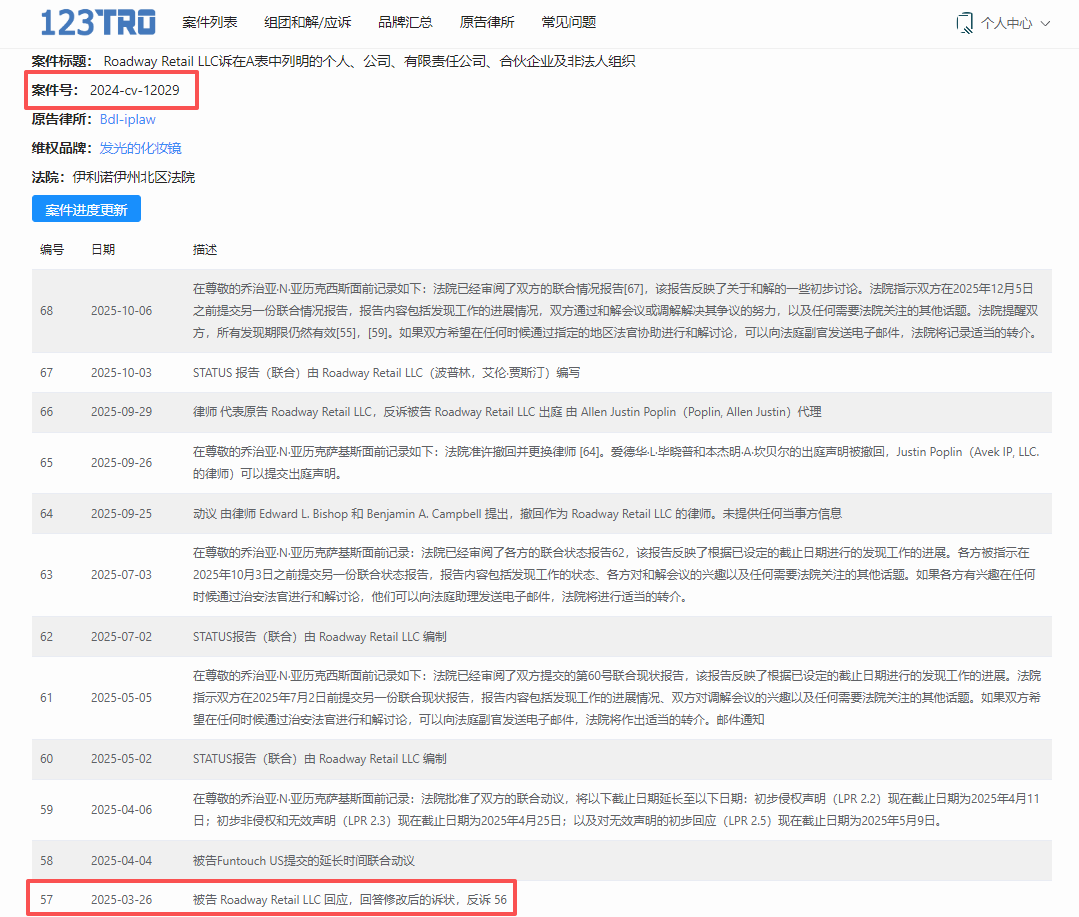The width and height of the screenshot is (1079, 917).
Task: Click the 编号 column header
Action: pyautogui.click(x=52, y=249)
